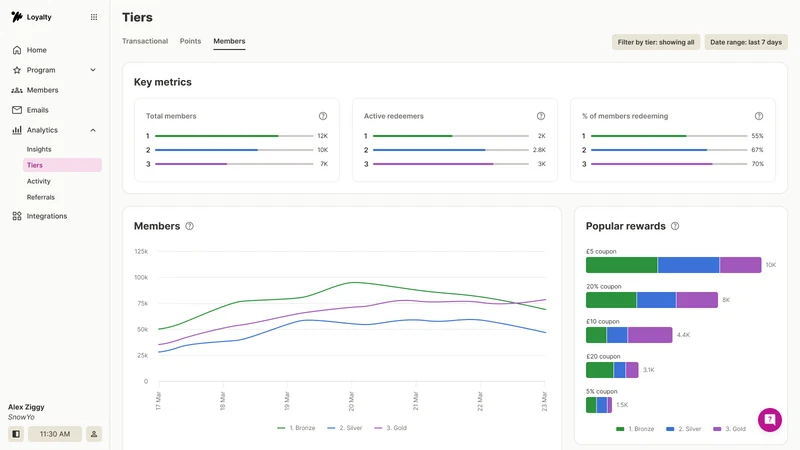This screenshot has height=450, width=800.
Task: Open Insights under Analytics
Action: click(x=39, y=149)
